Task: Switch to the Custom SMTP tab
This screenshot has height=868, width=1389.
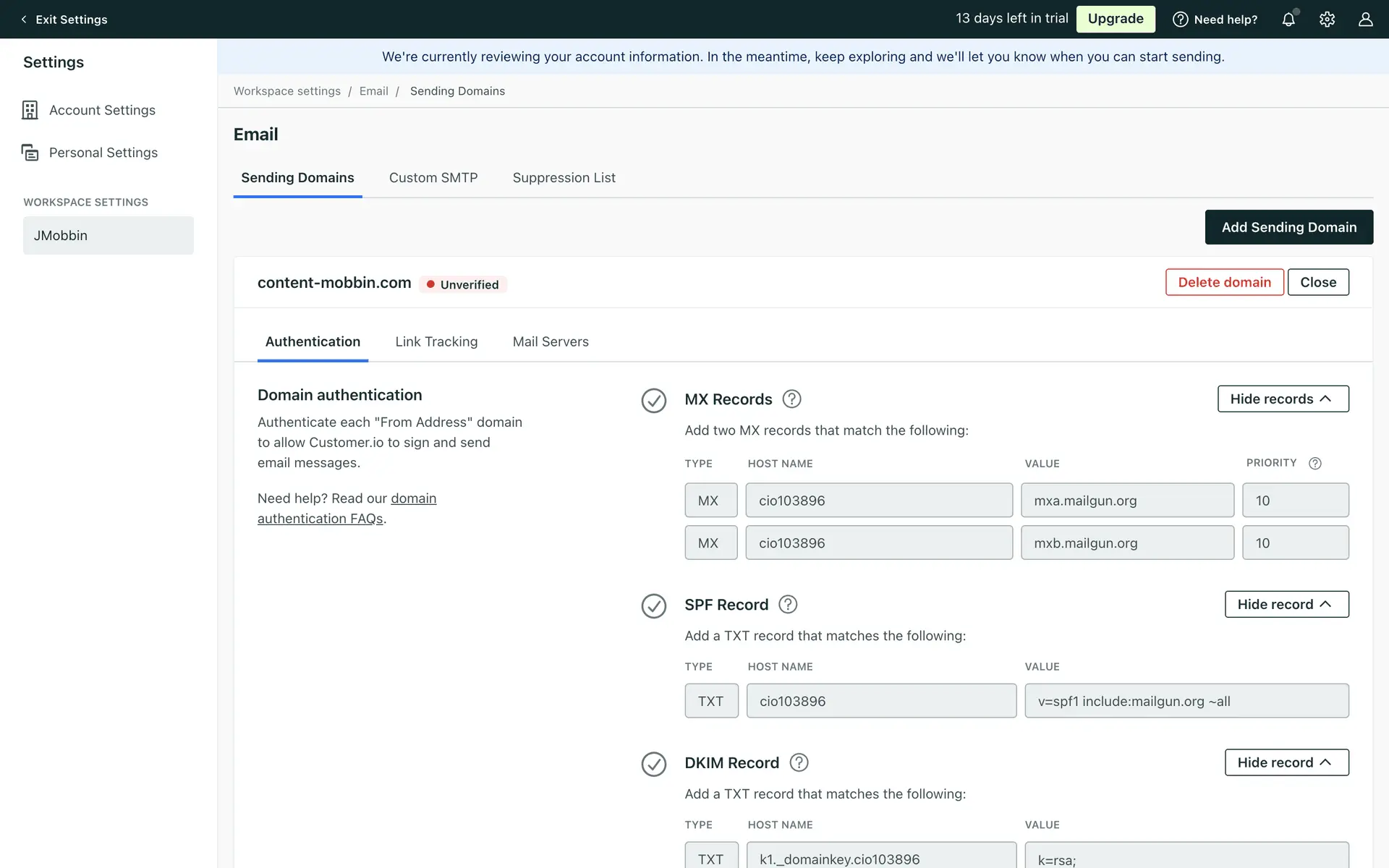Action: (x=433, y=178)
